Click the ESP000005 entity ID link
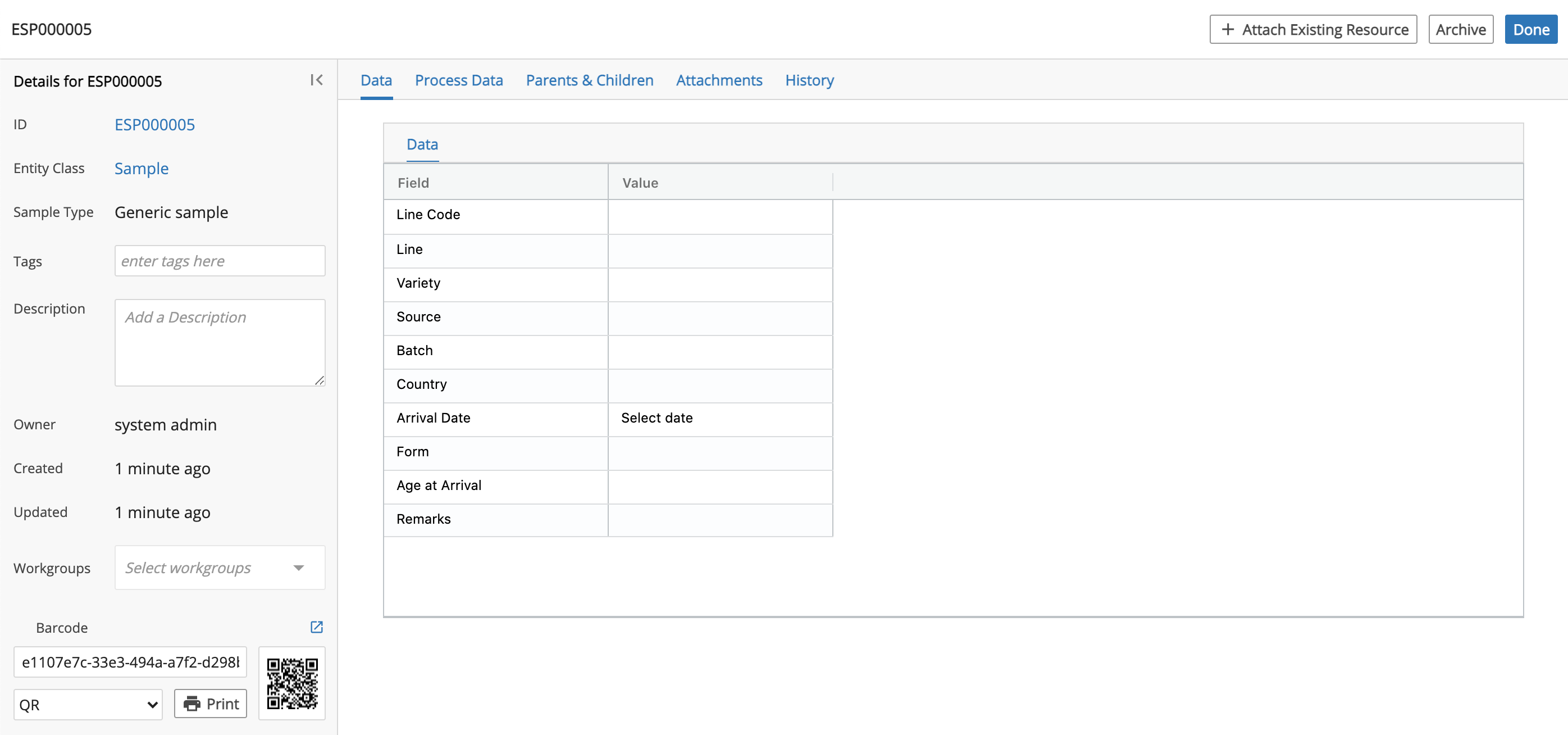 pyautogui.click(x=154, y=124)
